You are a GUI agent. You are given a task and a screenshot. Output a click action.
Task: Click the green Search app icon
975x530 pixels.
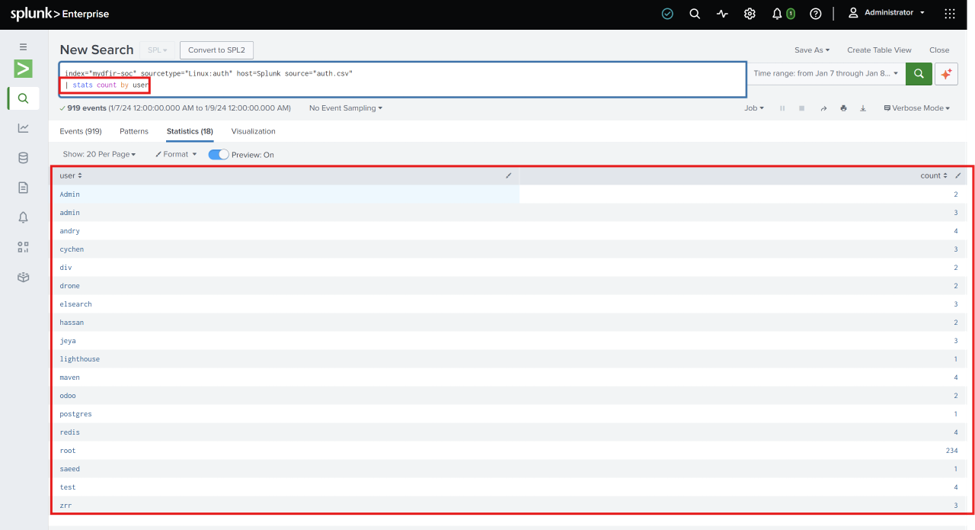pyautogui.click(x=23, y=68)
